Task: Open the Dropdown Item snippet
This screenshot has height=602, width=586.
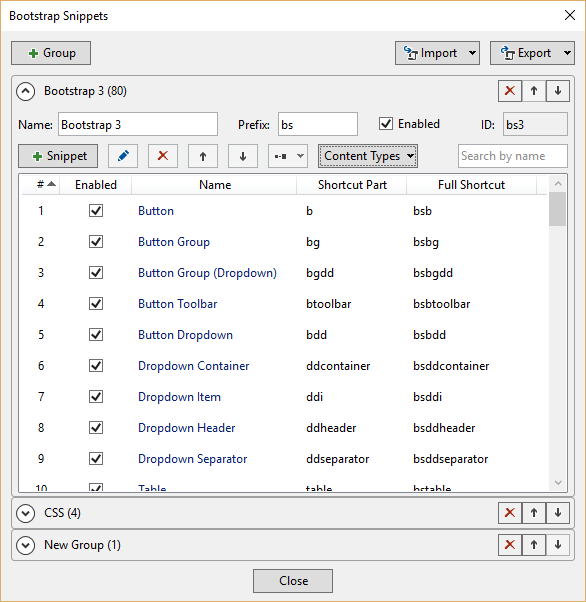Action: pos(179,397)
